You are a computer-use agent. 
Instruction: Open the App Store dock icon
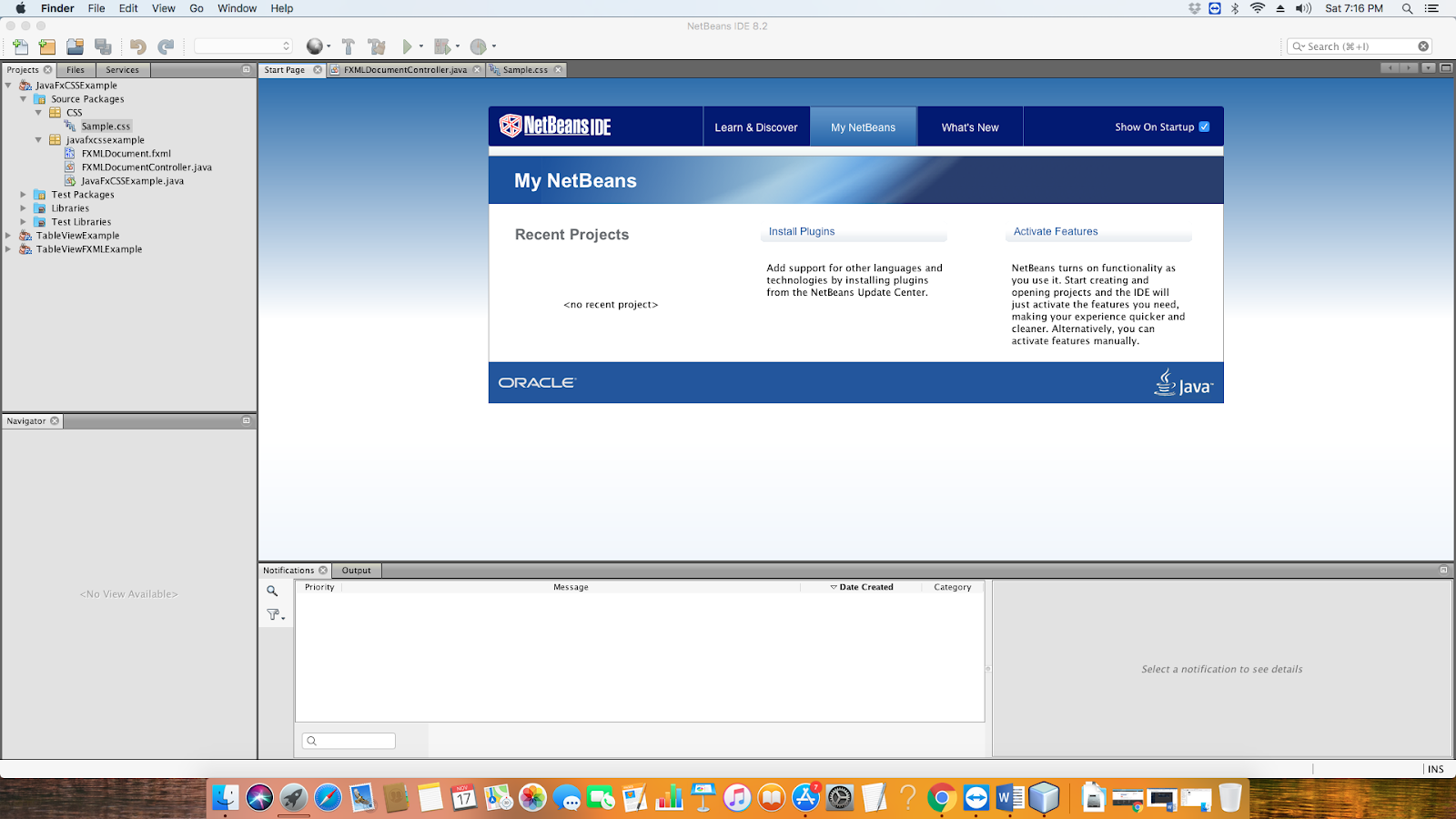point(805,798)
